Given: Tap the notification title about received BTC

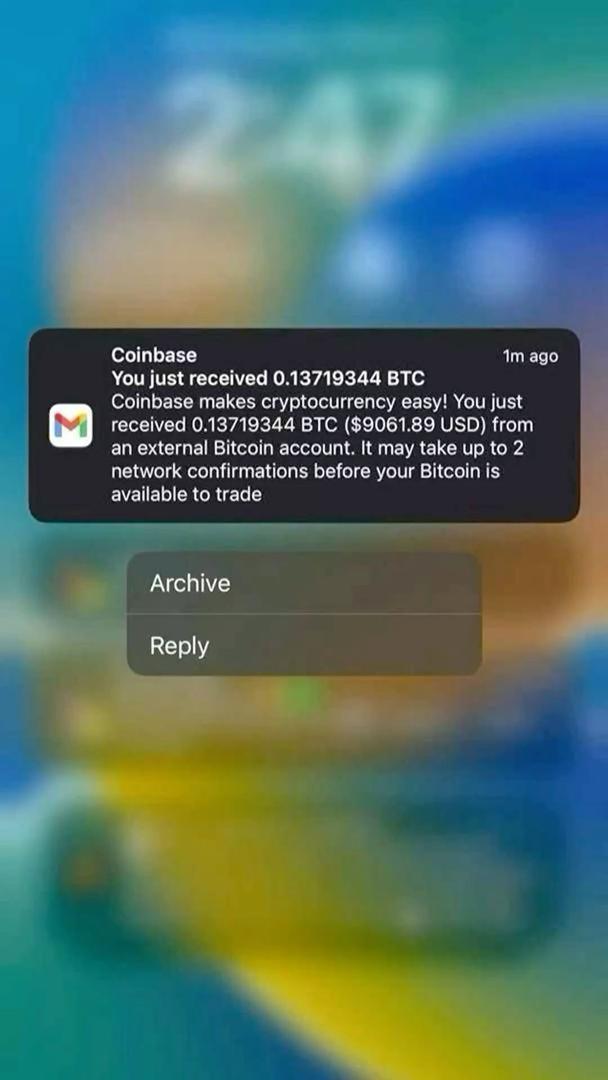Looking at the screenshot, I should coord(268,378).
